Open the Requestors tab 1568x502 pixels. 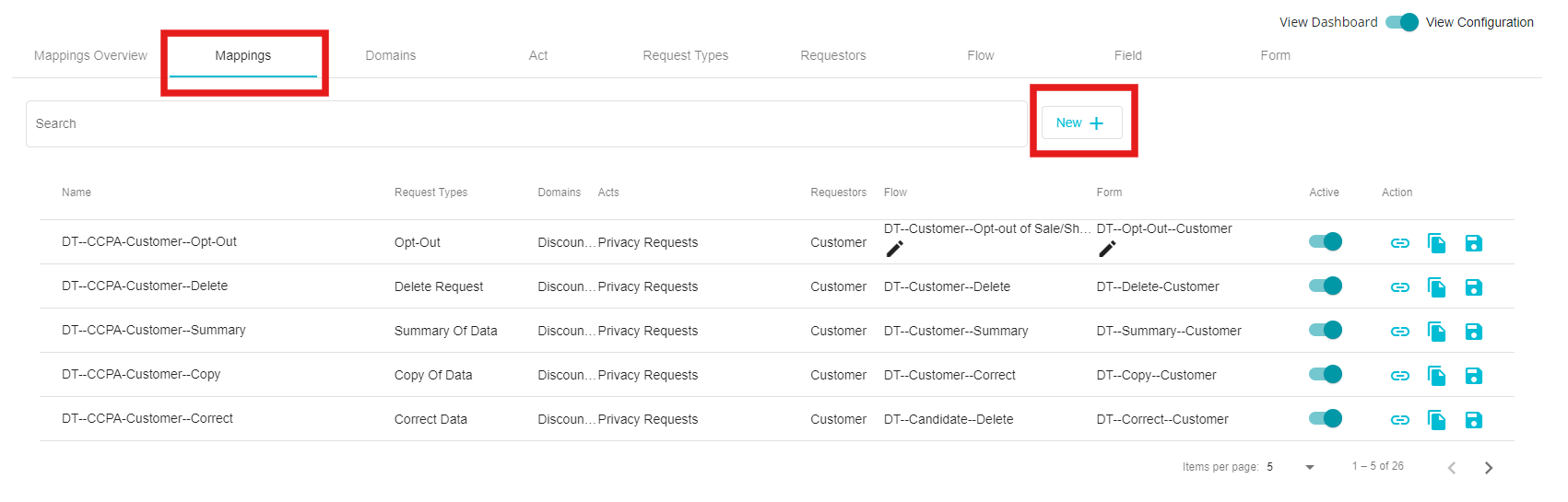coord(833,55)
